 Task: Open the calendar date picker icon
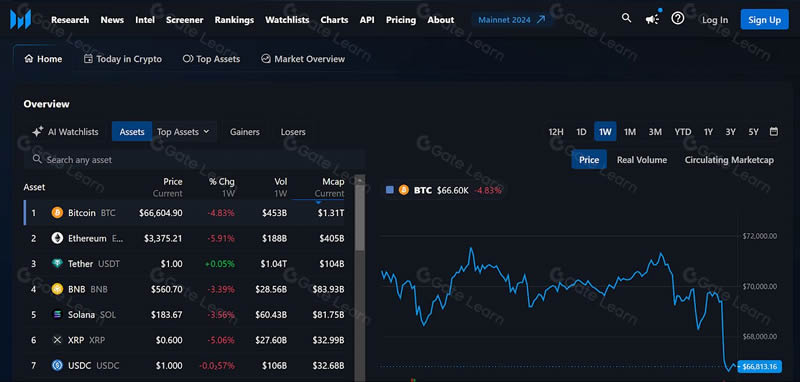coord(774,132)
